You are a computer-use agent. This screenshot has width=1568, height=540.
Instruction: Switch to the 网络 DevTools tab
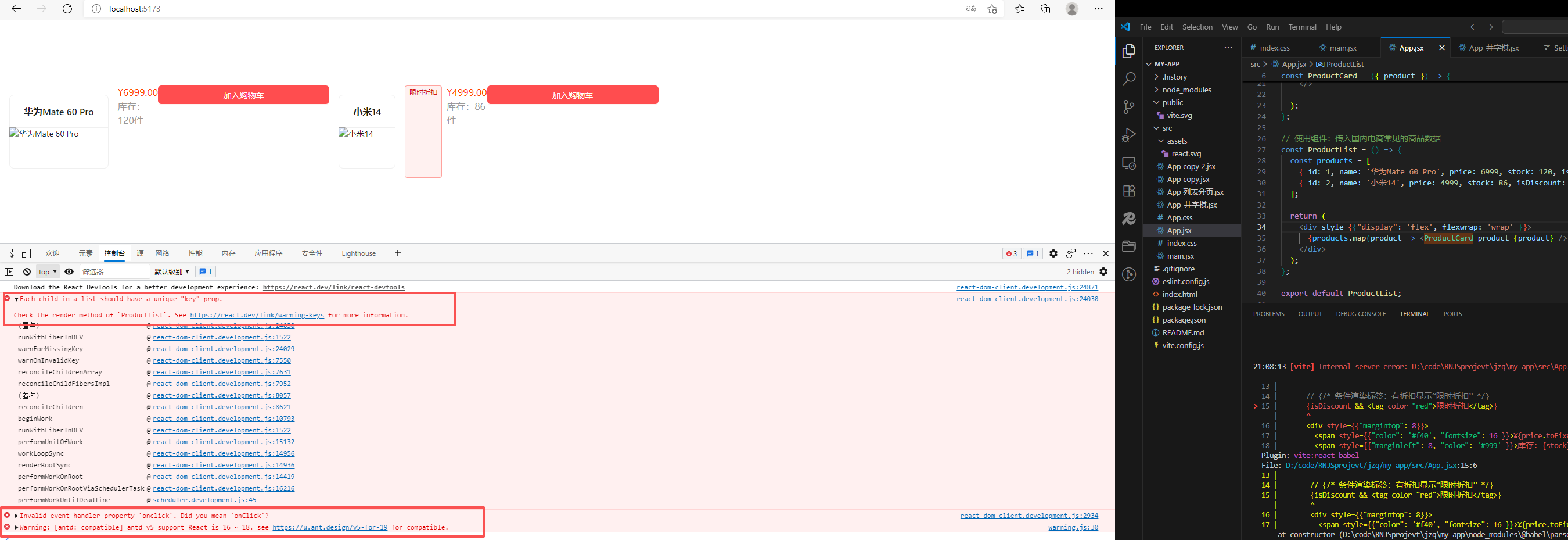(162, 253)
